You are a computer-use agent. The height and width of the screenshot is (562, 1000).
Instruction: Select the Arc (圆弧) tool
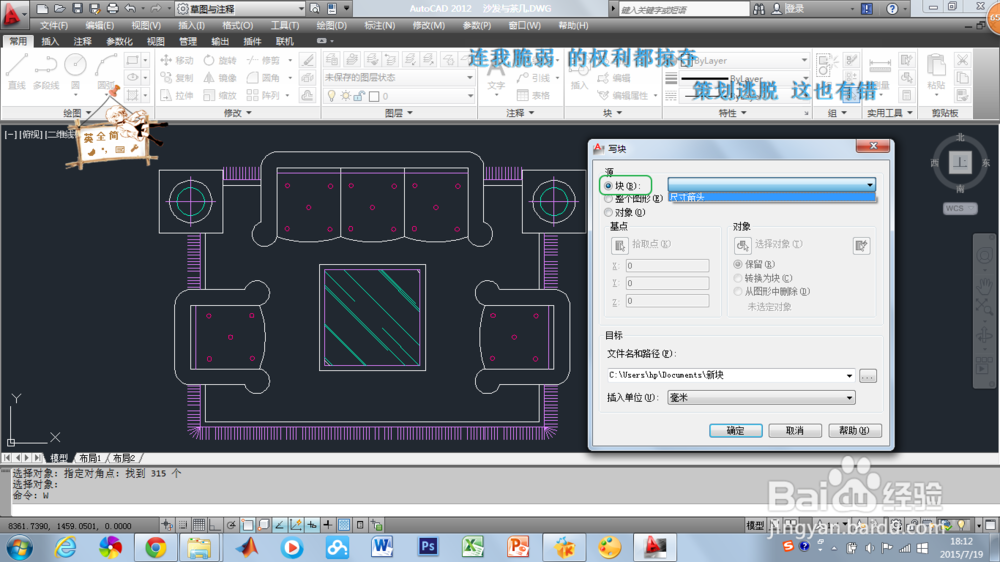coord(106,71)
